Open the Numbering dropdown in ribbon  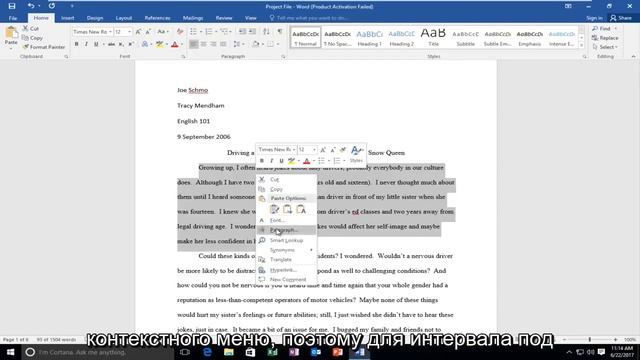pyautogui.click(x=216, y=32)
